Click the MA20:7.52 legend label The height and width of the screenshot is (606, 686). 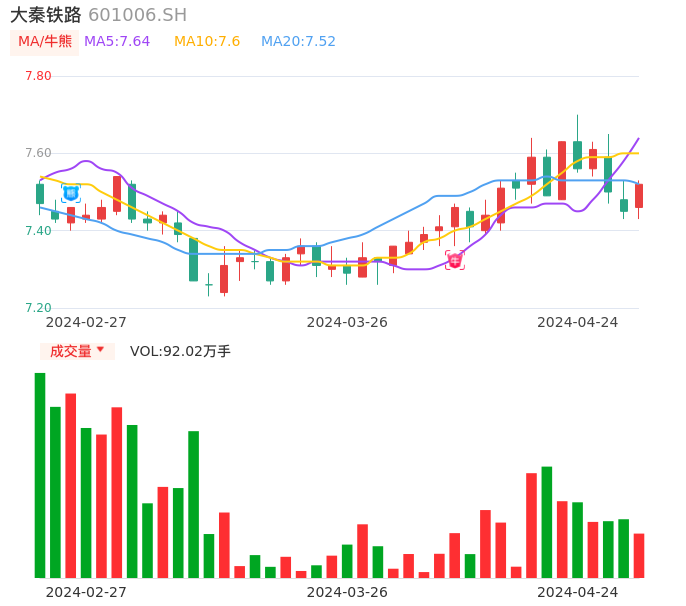click(298, 42)
